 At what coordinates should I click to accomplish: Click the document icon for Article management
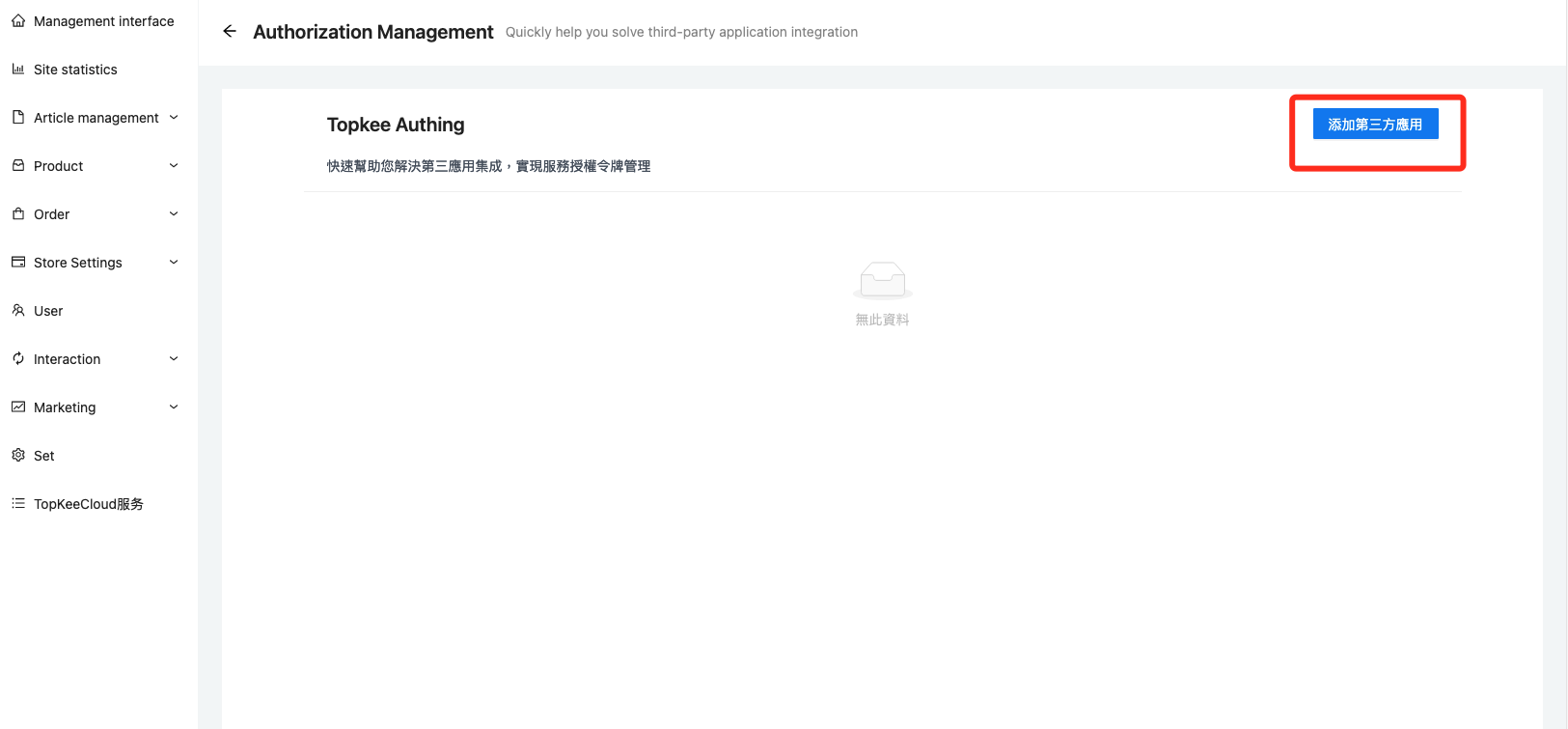point(18,117)
